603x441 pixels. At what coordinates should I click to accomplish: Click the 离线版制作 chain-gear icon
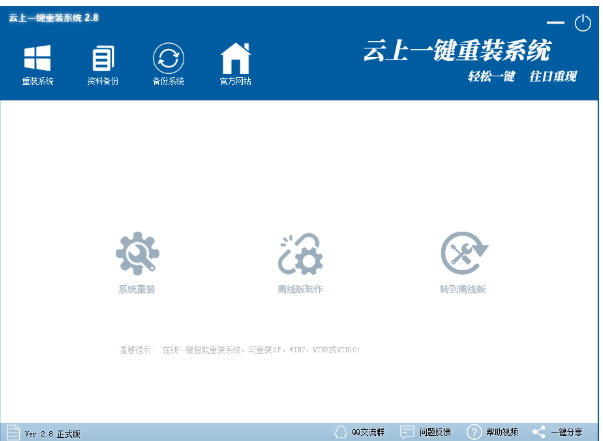click(x=299, y=254)
